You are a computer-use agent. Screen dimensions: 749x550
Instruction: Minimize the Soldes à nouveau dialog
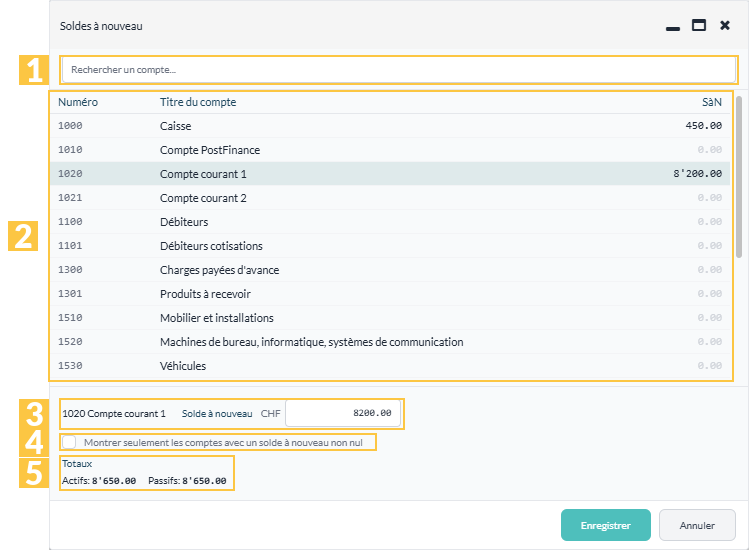(x=673, y=29)
